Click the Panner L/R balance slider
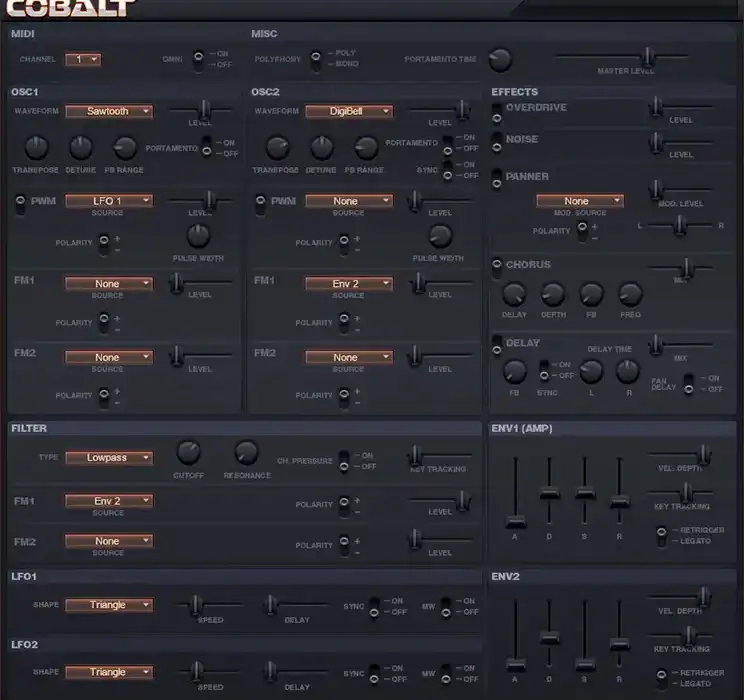 (x=679, y=225)
